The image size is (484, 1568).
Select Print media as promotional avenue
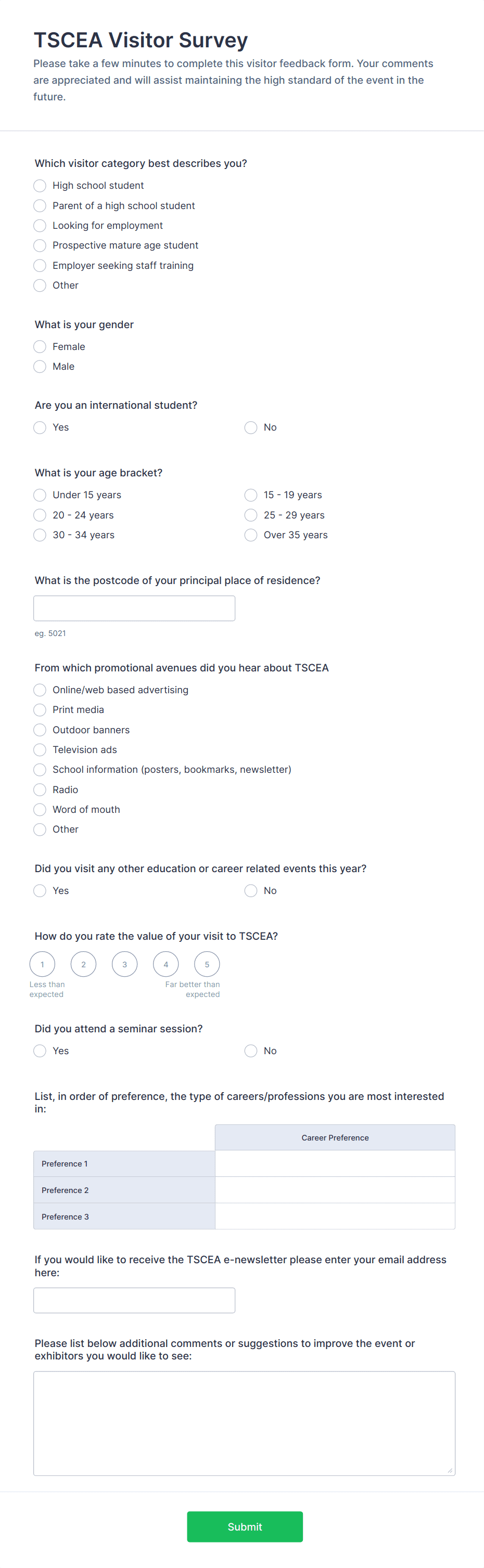40,710
